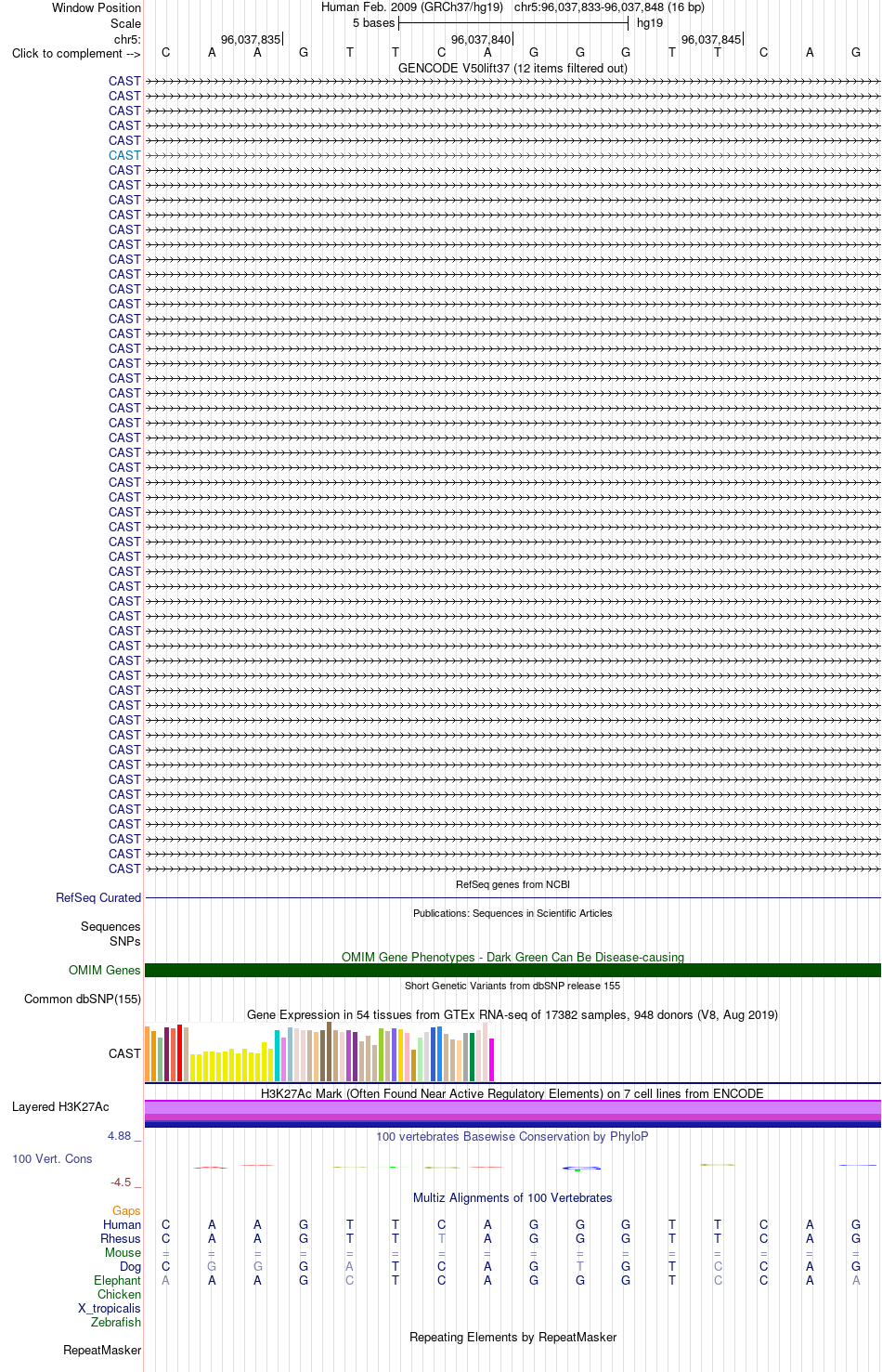Viewport: 882px width, 1372px height.
Task: Click 'Repeating Elements by RepeatMasker' title
Action: tap(512, 1337)
